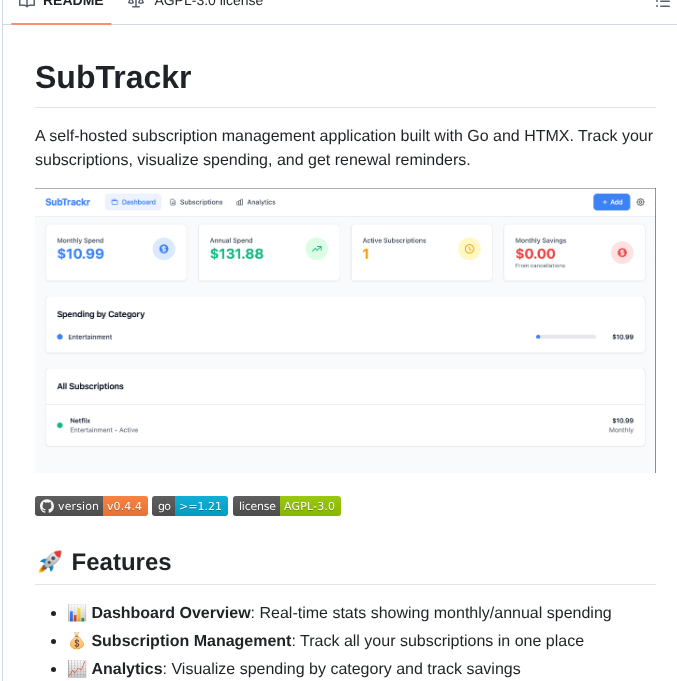Click the book icon on the README tab
The height and width of the screenshot is (681, 677).
27,3
